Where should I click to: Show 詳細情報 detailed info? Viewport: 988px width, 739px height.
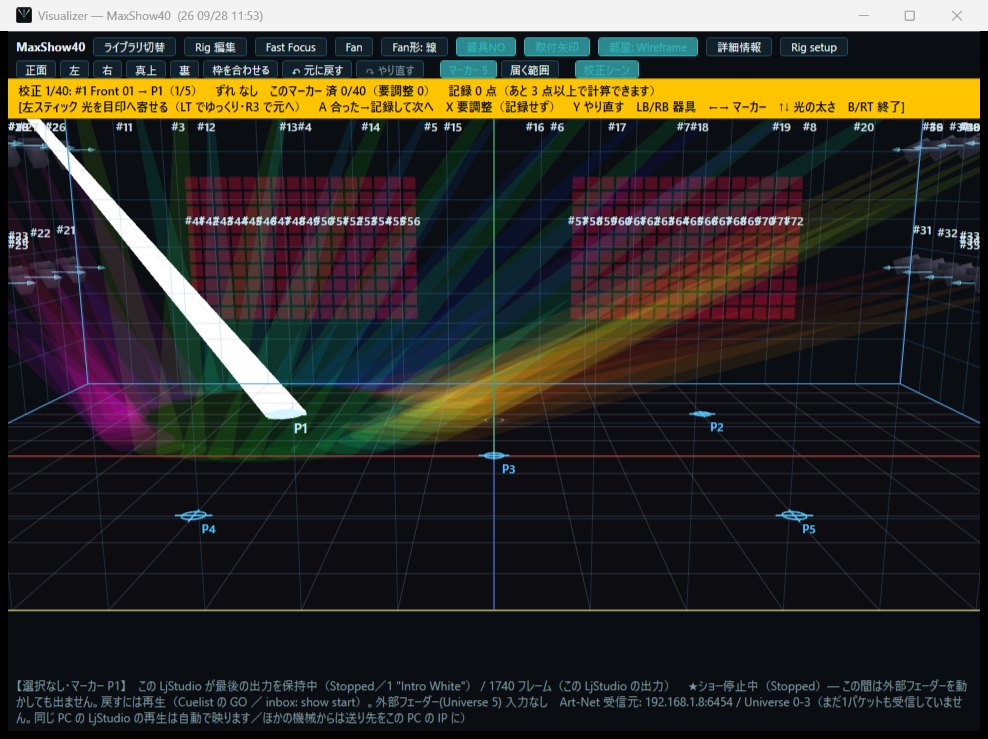click(x=739, y=47)
